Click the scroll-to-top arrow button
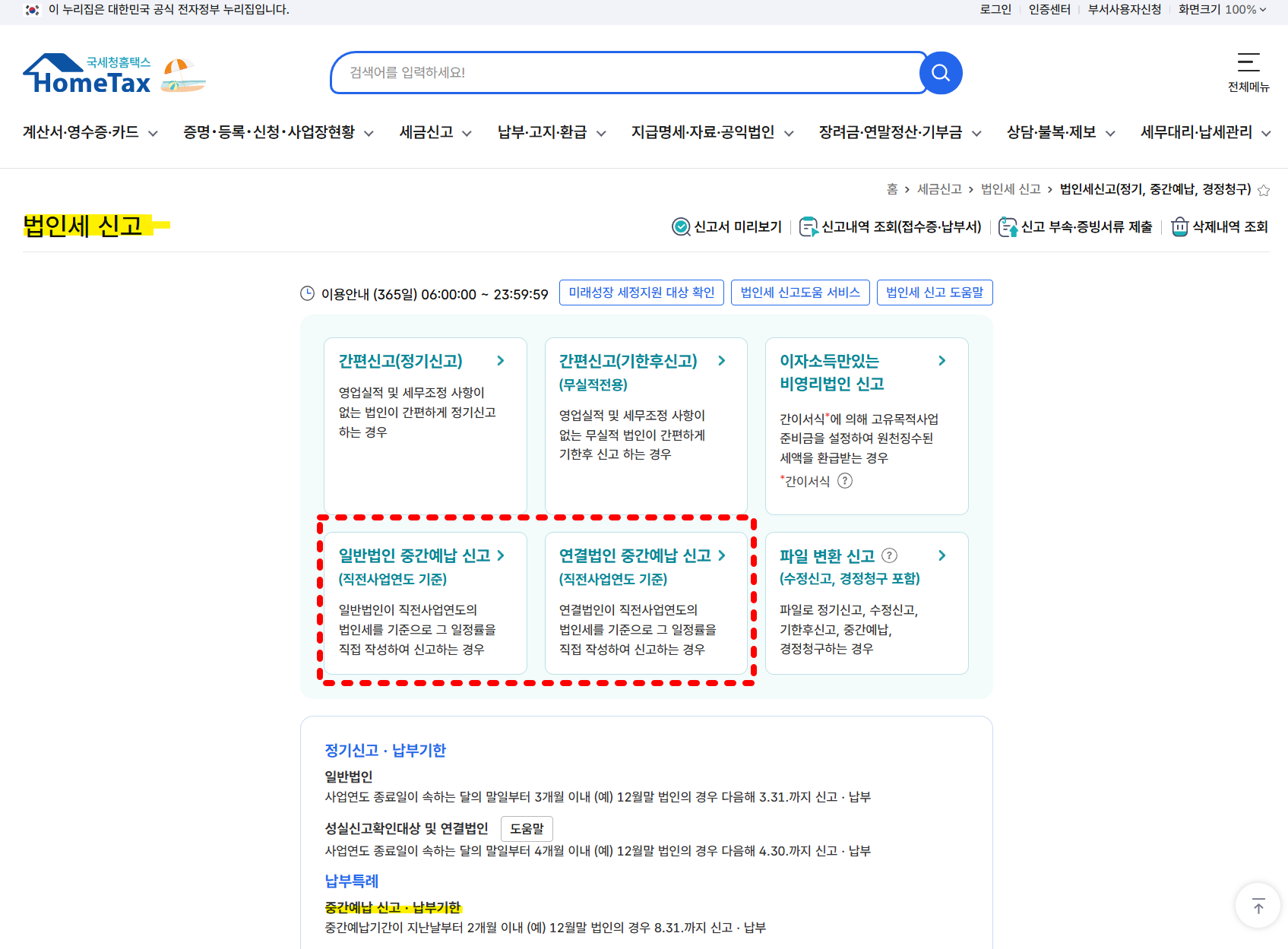This screenshot has width=1288, height=949. click(x=1258, y=906)
